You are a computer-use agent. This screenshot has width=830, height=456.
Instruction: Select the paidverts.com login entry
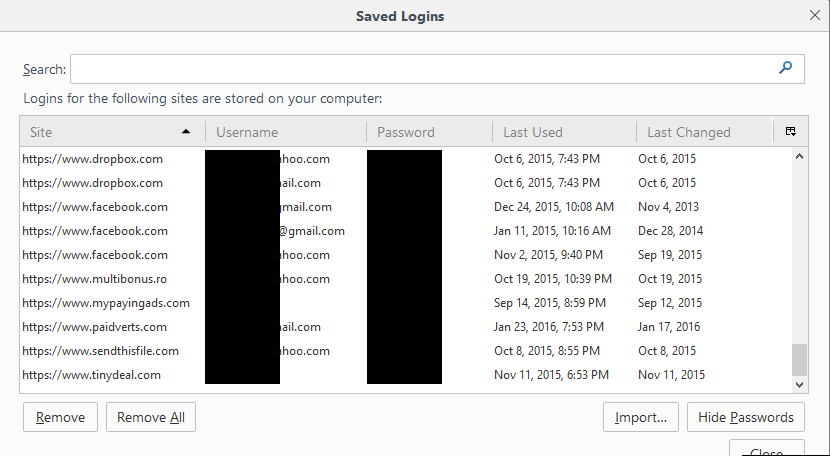pyautogui.click(x=406, y=327)
